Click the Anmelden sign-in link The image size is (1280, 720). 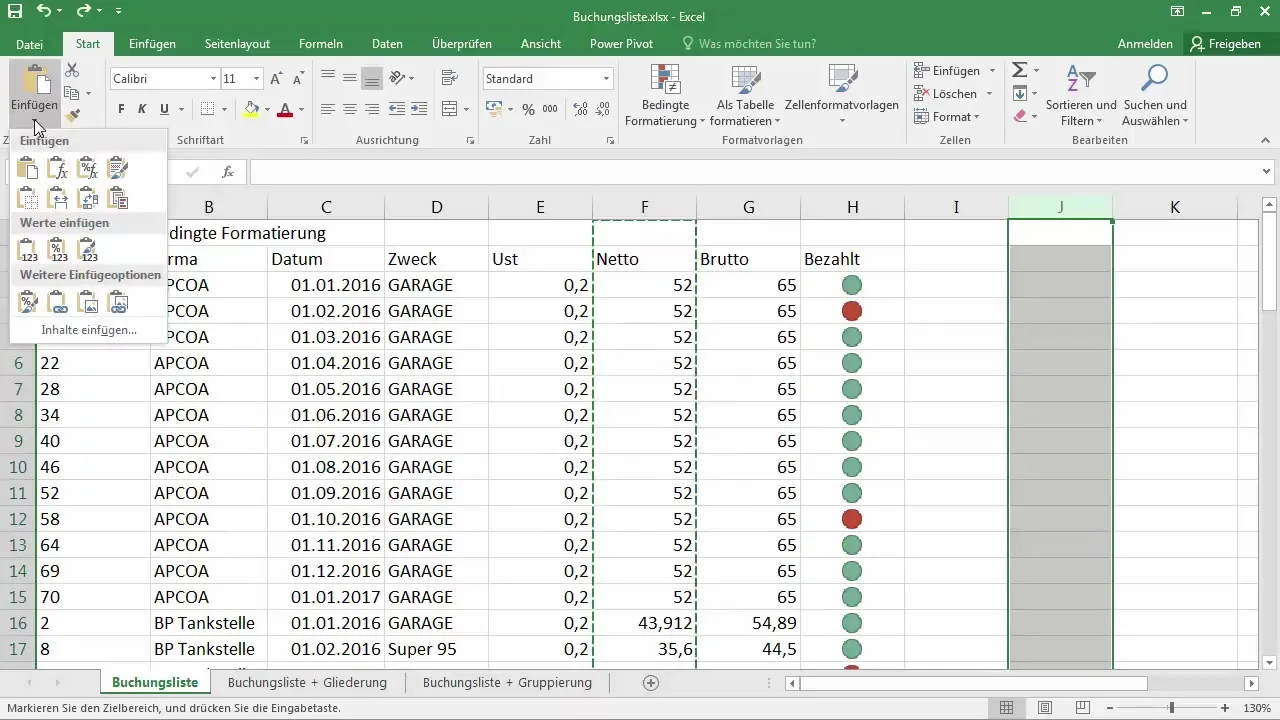[1145, 44]
